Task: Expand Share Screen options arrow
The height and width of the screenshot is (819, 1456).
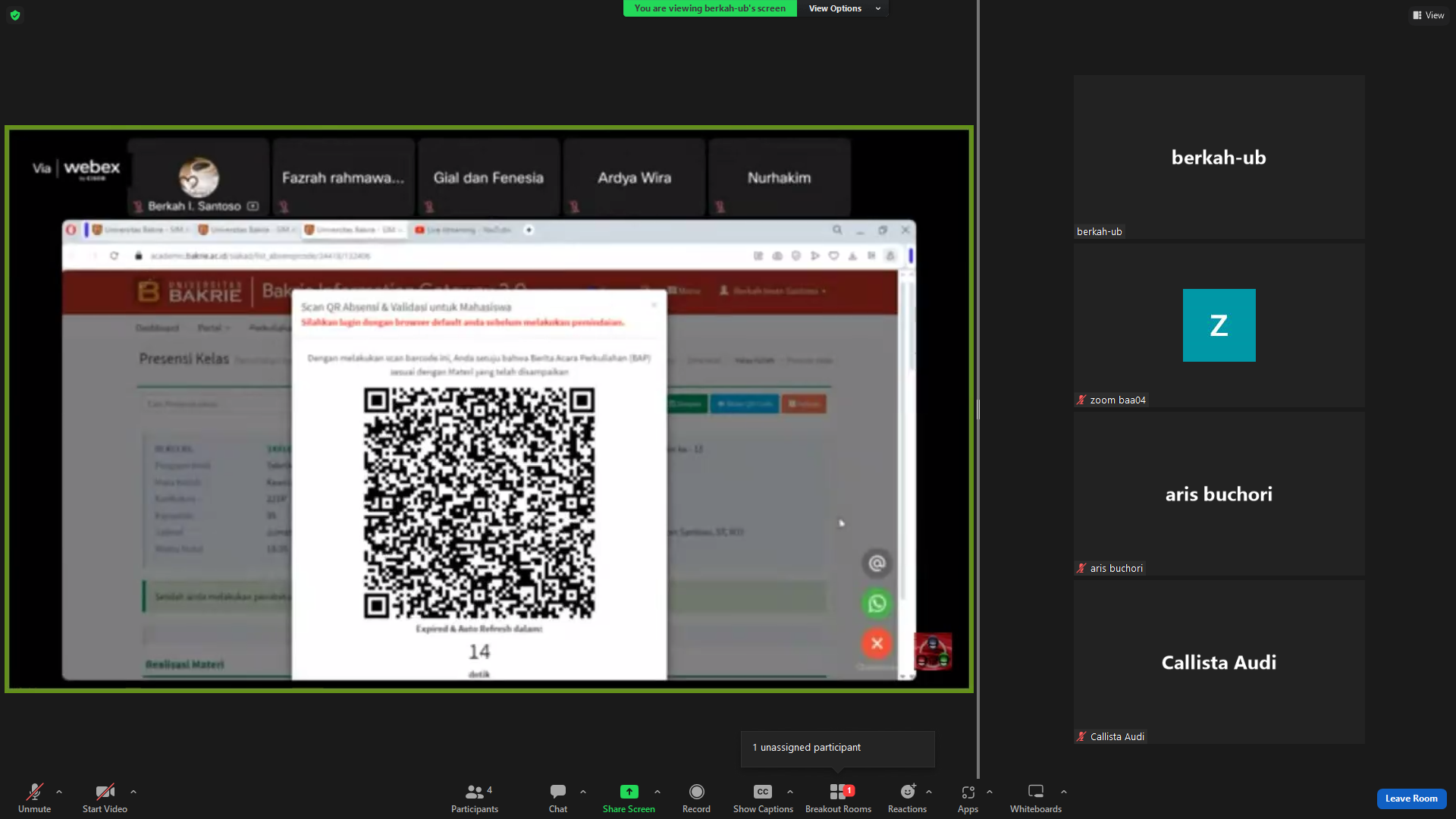Action: (657, 792)
